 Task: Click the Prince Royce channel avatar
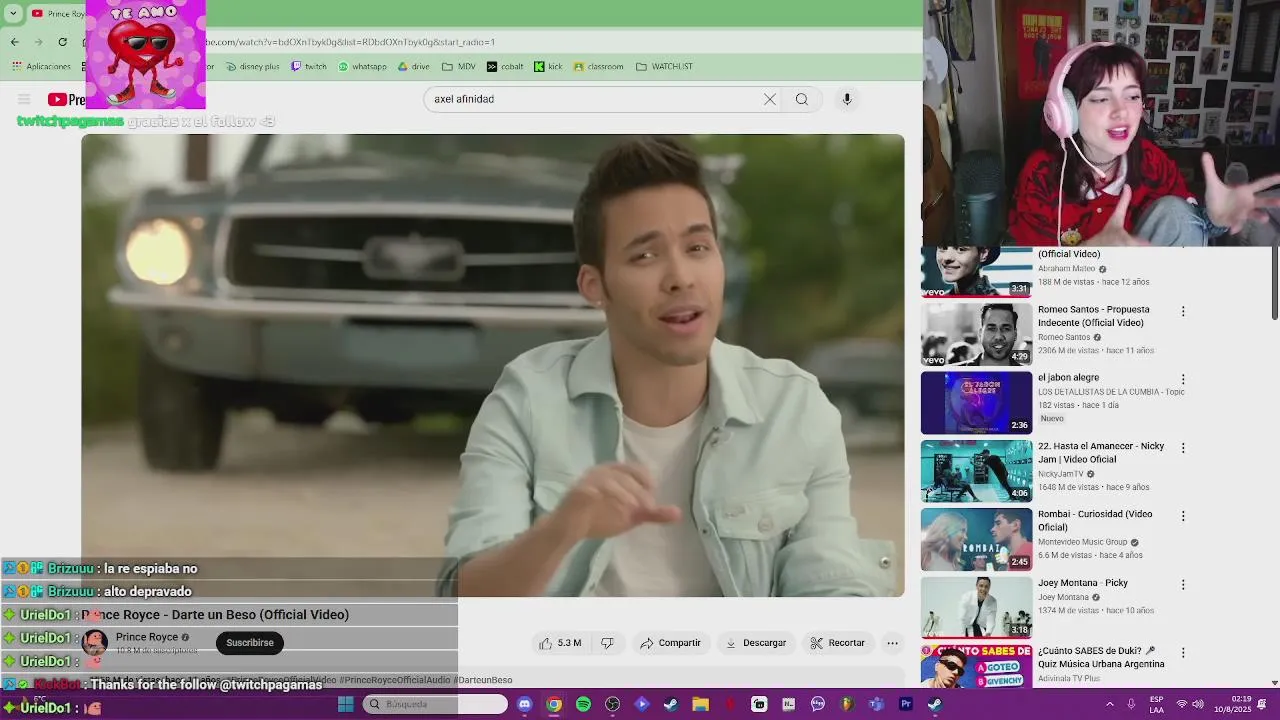point(95,643)
